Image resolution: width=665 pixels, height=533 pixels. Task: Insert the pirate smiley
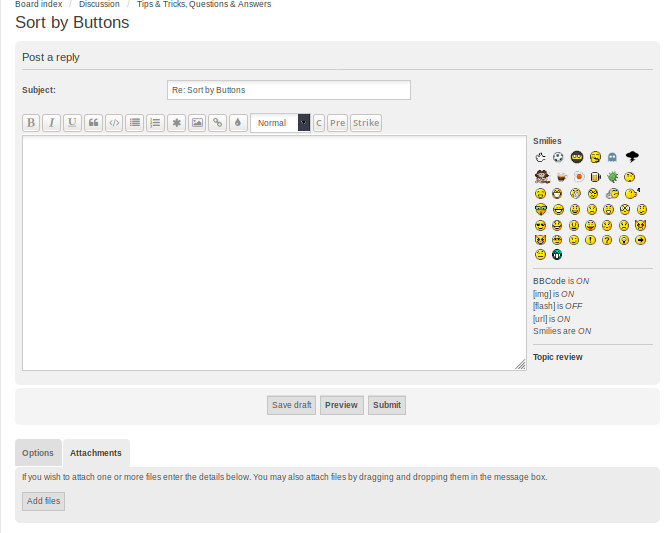click(542, 176)
